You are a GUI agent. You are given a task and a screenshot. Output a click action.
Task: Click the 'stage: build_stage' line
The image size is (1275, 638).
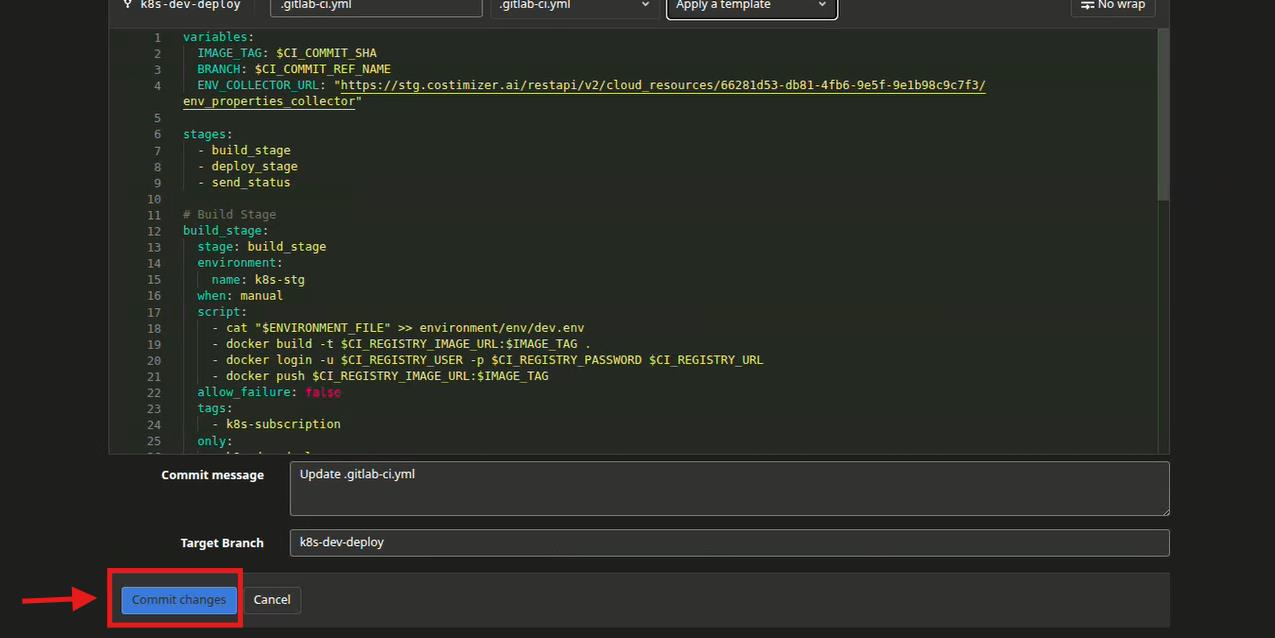click(x=262, y=247)
